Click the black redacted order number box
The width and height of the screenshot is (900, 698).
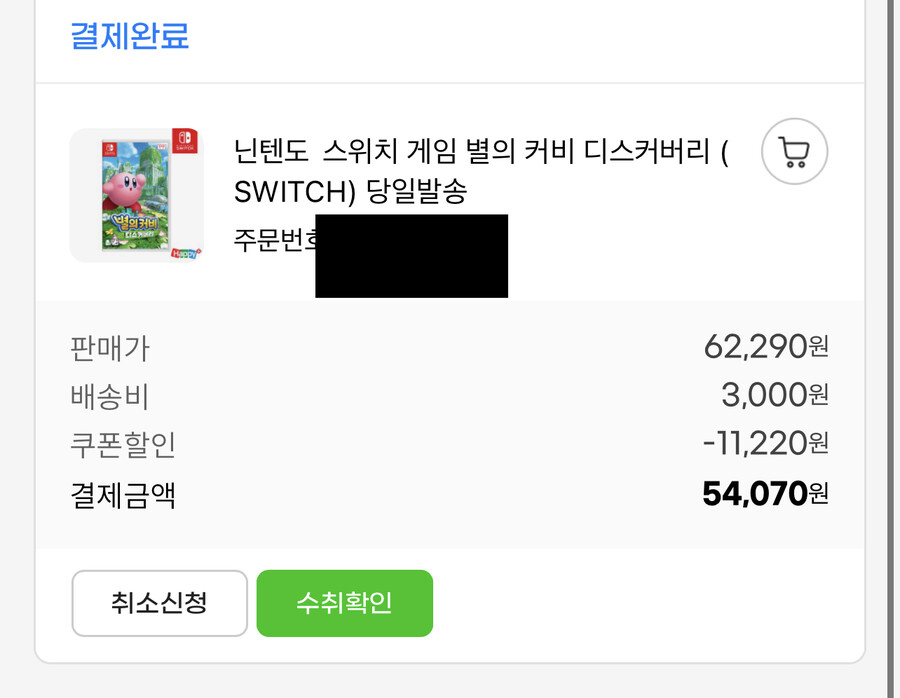tap(411, 256)
